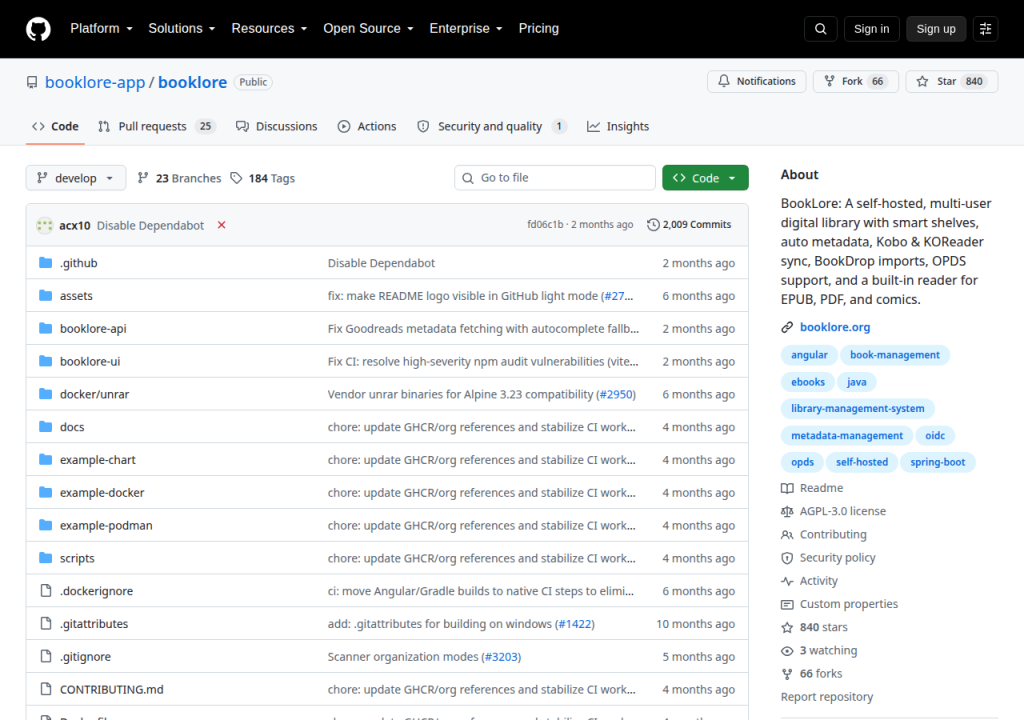The image size is (1024, 720).
Task: Expand the Solutions menu
Action: tap(182, 29)
